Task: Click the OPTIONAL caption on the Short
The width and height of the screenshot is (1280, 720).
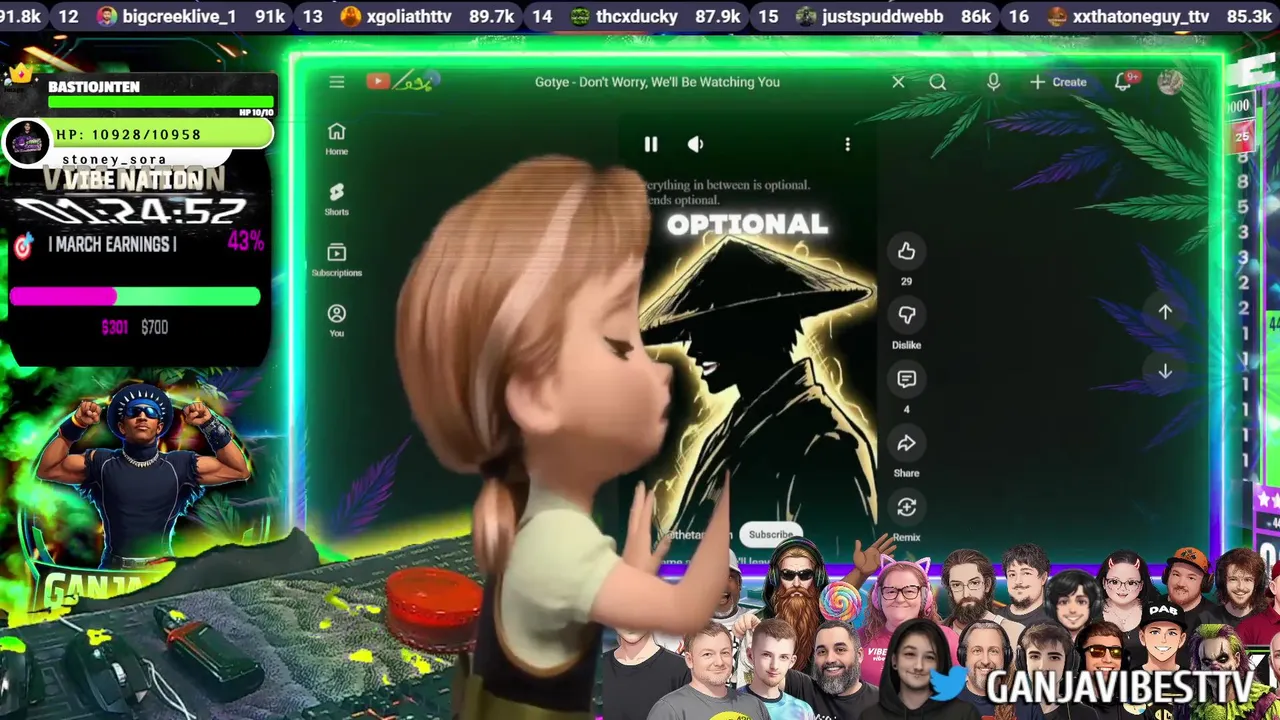Action: (x=748, y=224)
